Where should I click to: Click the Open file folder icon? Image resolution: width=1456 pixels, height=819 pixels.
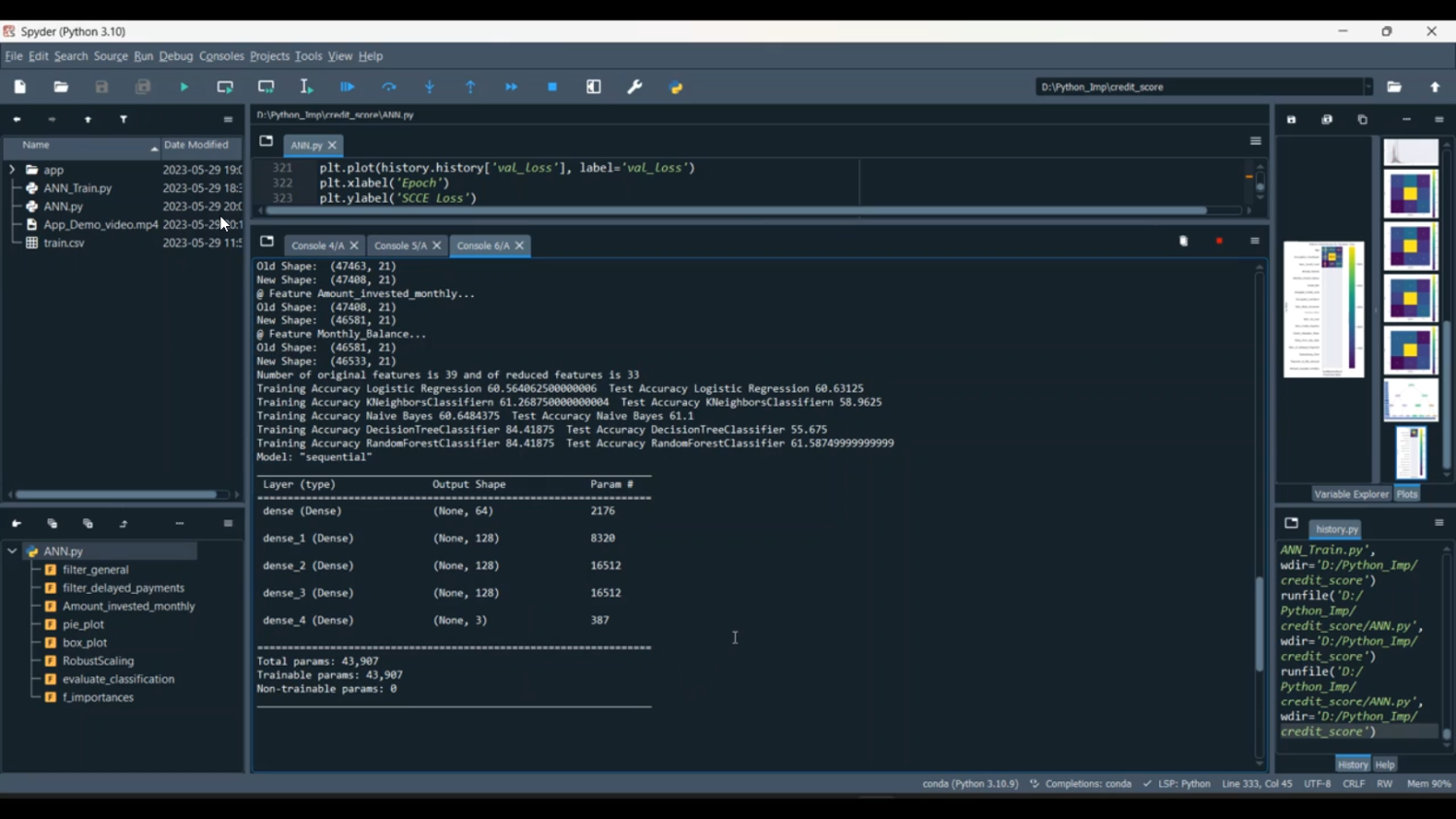pos(61,87)
